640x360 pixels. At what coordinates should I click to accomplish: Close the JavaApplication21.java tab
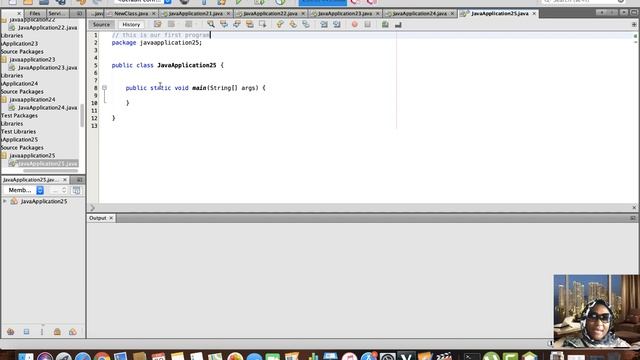coord(228,13)
